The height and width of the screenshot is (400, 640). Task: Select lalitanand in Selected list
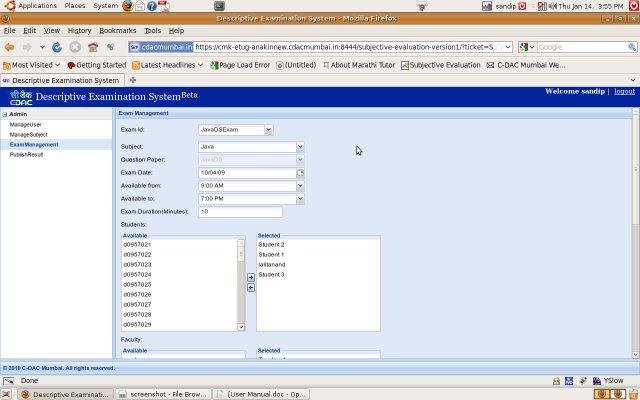(271, 264)
